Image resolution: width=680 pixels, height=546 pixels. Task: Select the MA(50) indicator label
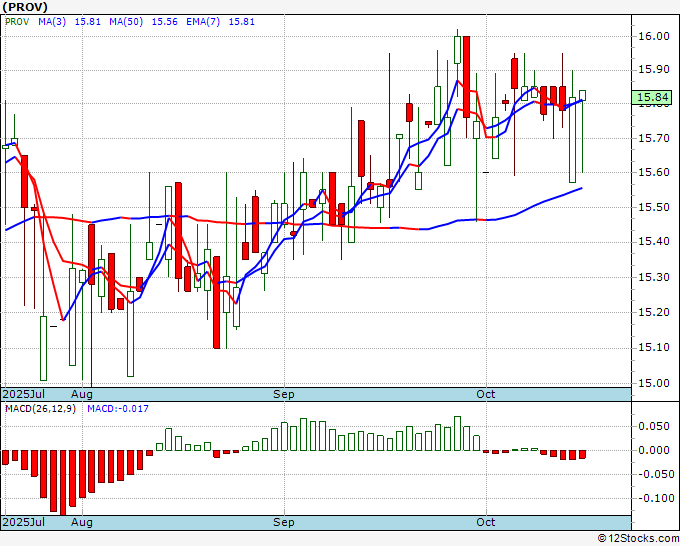coord(126,22)
